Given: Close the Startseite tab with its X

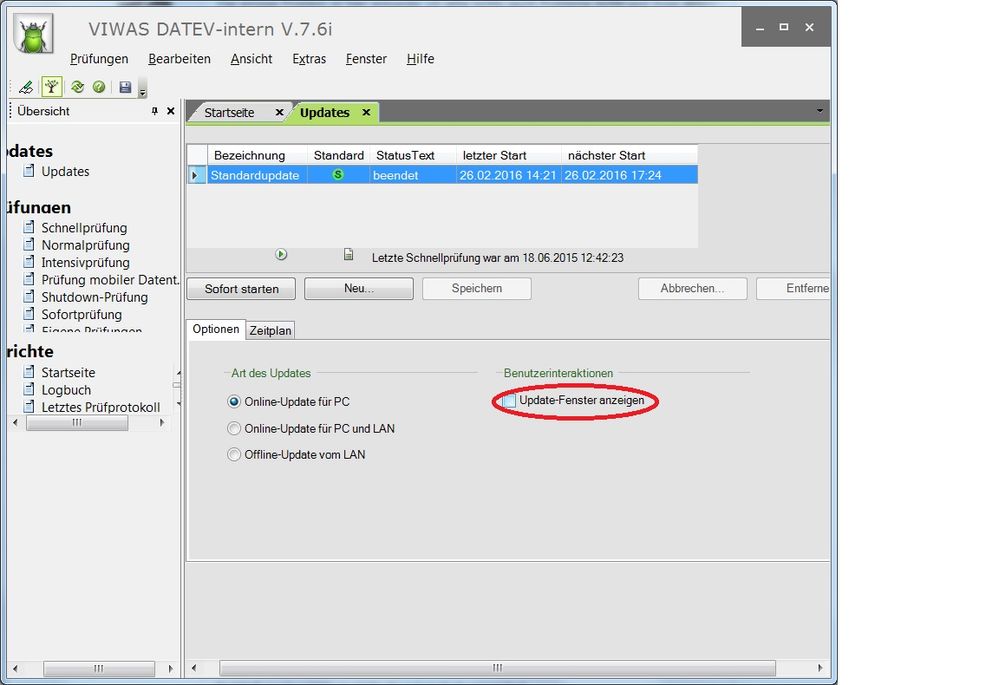Looking at the screenshot, I should tap(279, 112).
